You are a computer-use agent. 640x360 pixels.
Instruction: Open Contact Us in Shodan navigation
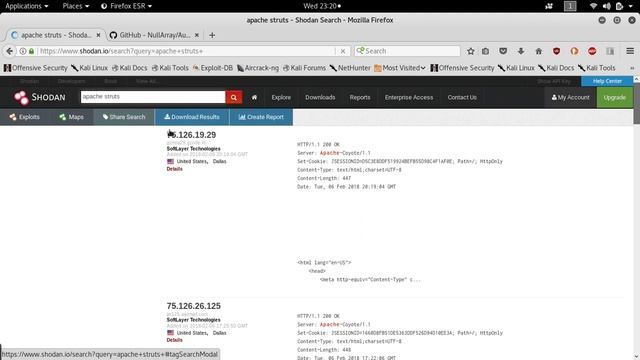click(462, 98)
